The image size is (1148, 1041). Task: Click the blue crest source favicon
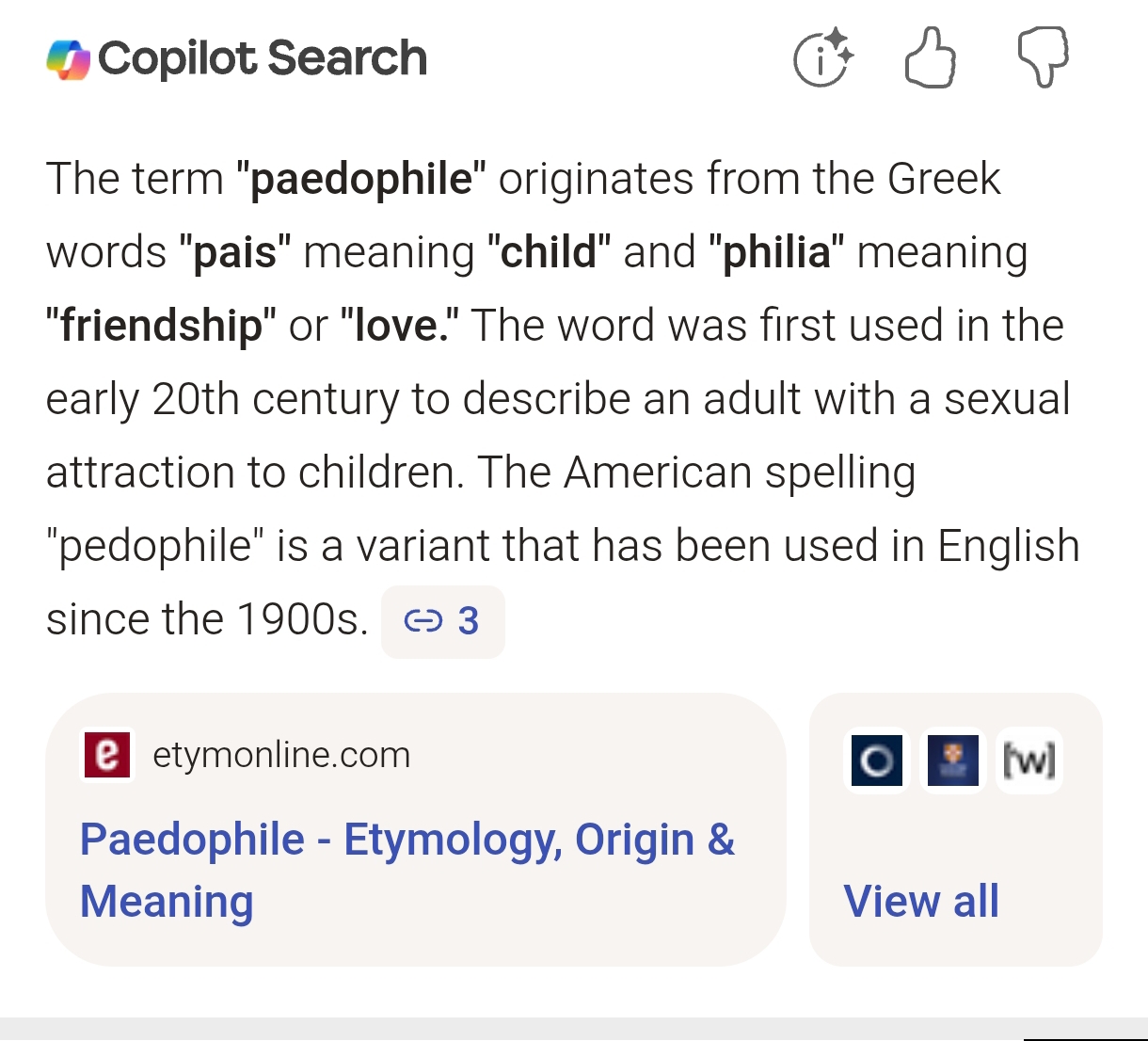(x=952, y=760)
